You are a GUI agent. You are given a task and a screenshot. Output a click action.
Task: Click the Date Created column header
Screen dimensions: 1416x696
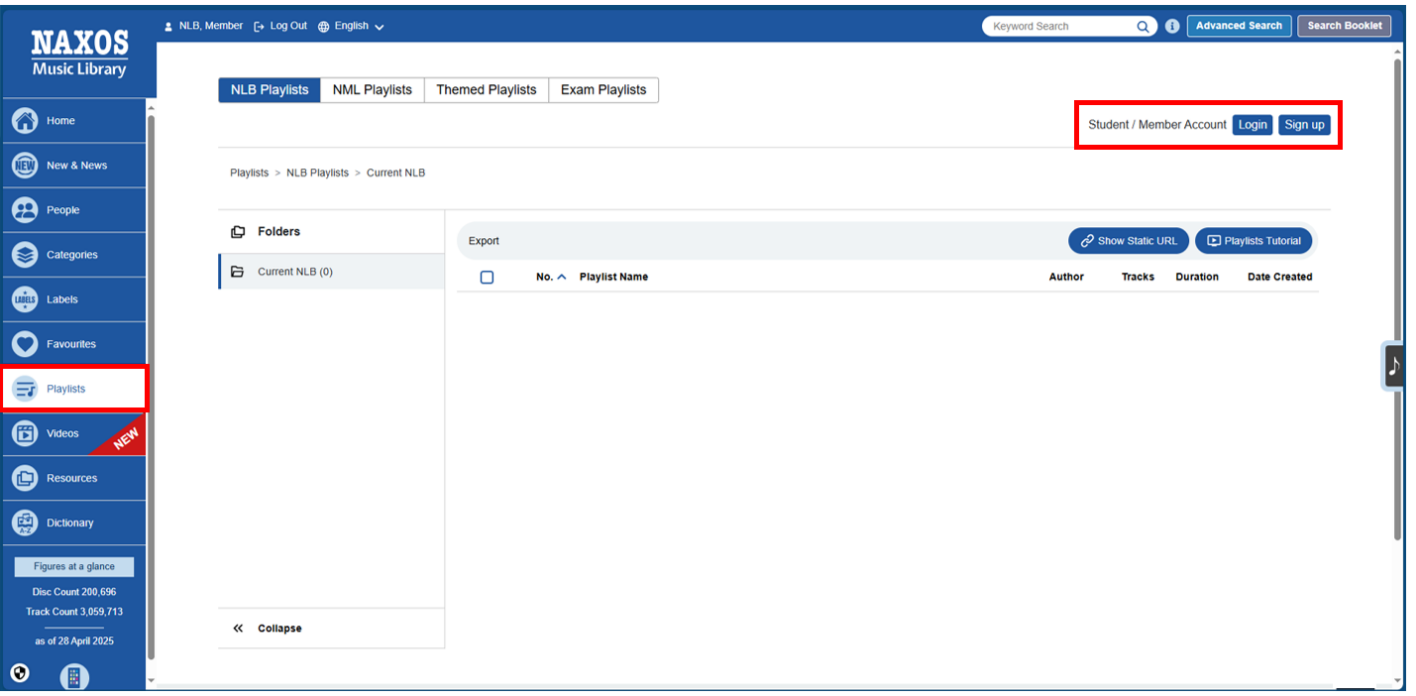pos(1280,277)
